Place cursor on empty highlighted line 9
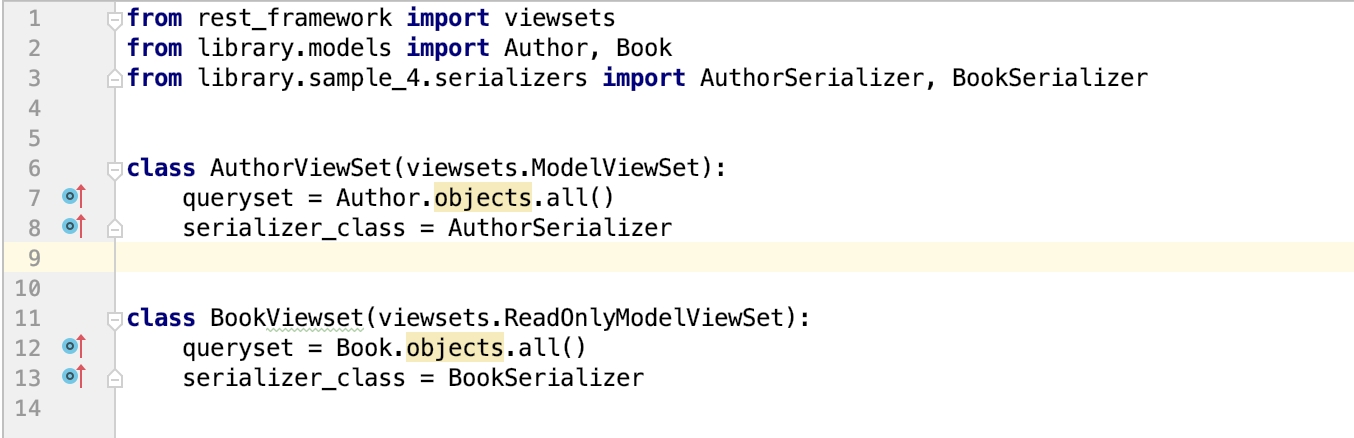 tap(600, 258)
